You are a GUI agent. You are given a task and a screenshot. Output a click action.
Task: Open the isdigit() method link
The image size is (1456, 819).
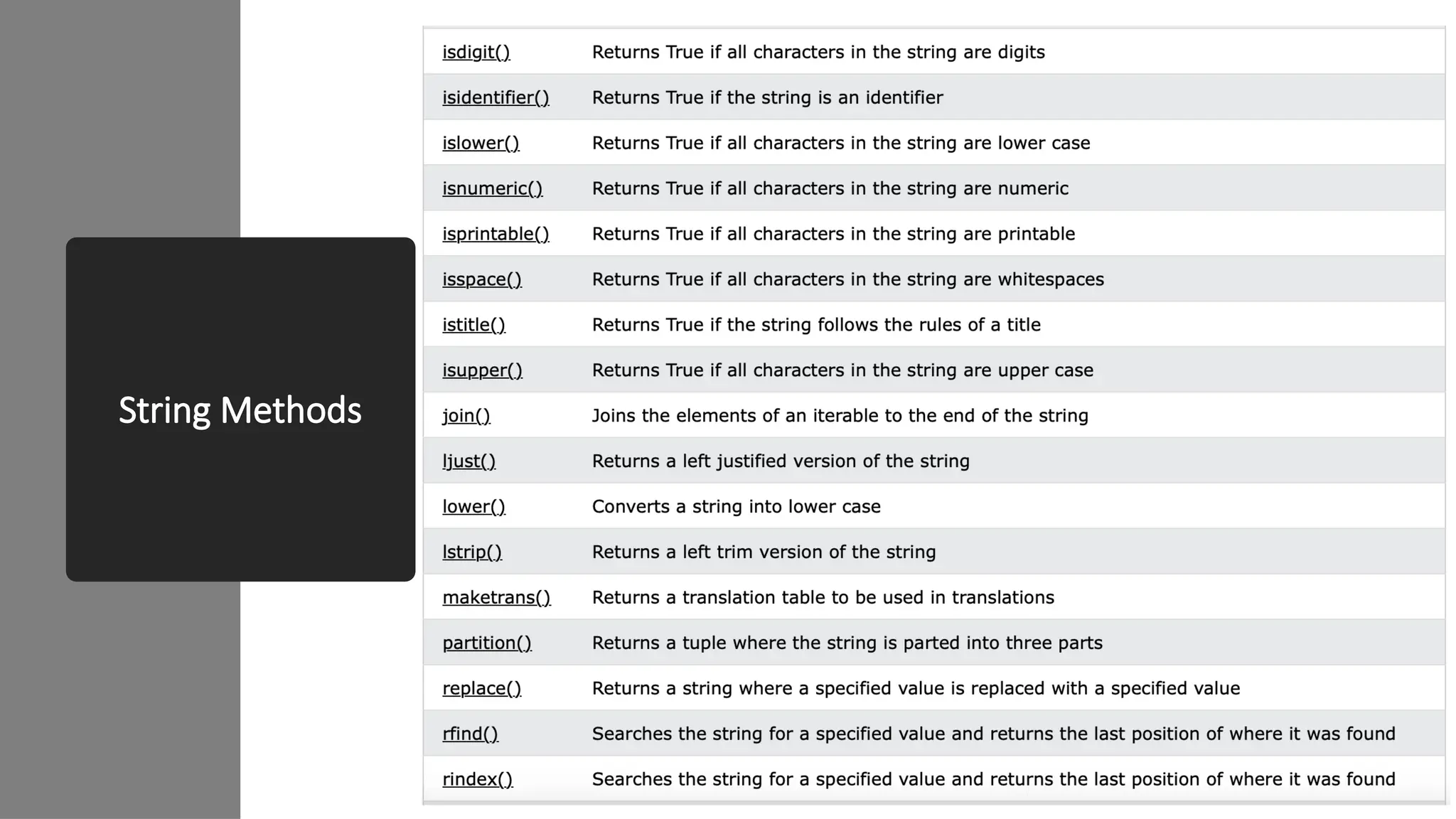coord(476,52)
